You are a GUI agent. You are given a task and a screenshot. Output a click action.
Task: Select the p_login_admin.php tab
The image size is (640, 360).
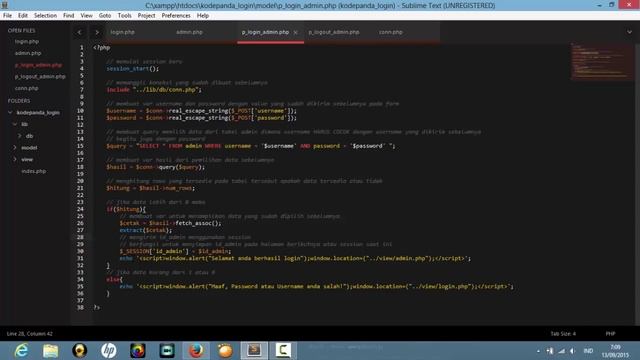click(x=265, y=32)
